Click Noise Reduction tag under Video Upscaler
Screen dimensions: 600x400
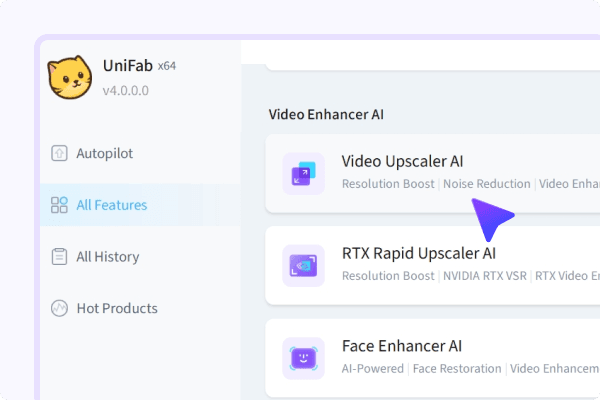click(x=487, y=184)
